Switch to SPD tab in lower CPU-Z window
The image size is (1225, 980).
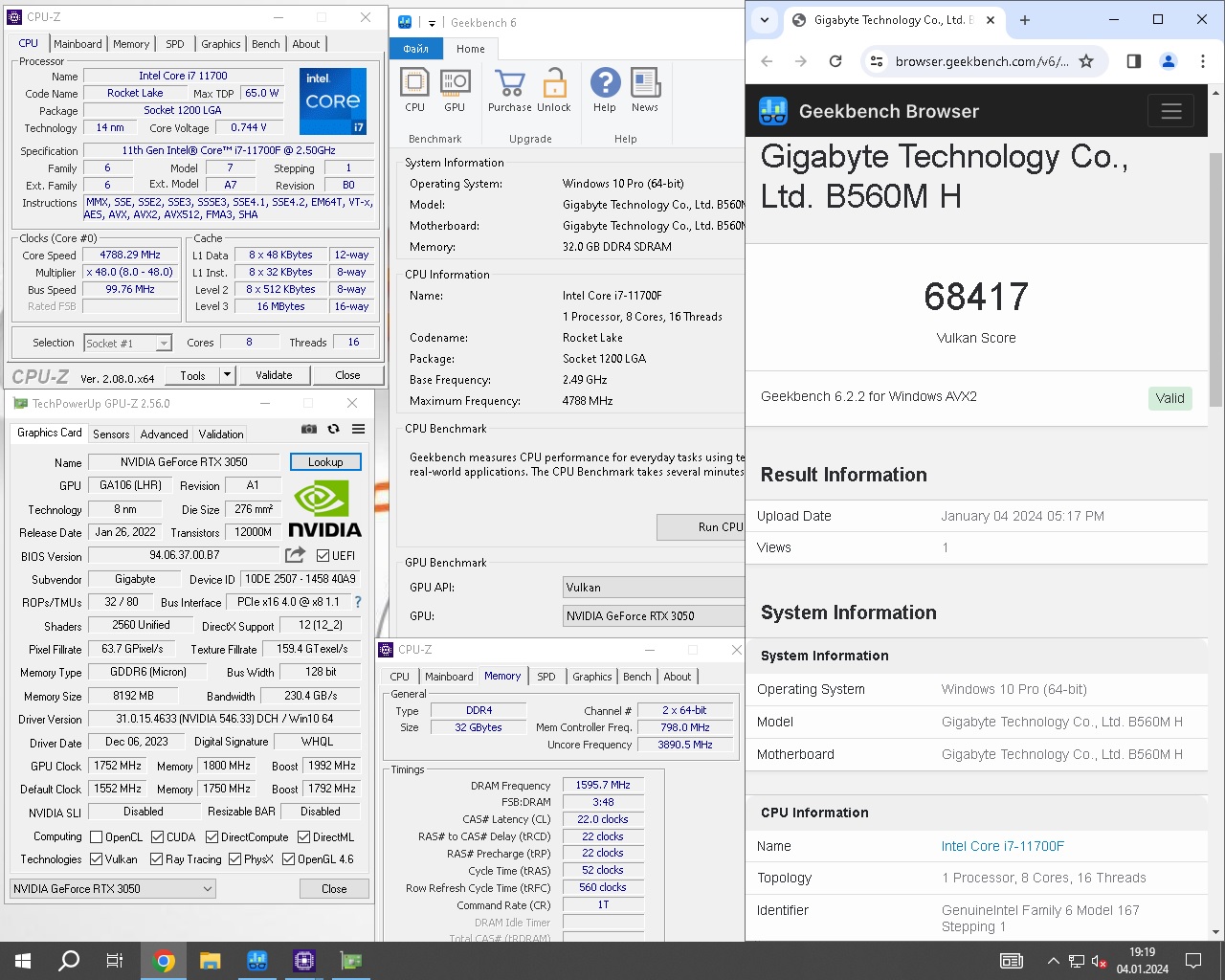546,677
